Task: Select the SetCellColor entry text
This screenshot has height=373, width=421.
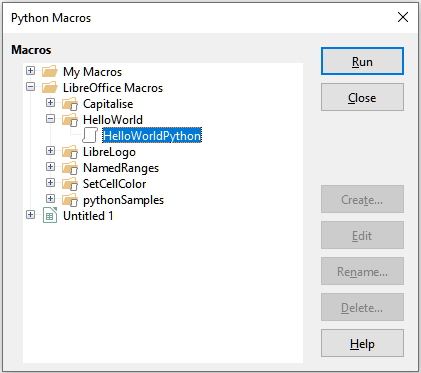Action: [114, 184]
